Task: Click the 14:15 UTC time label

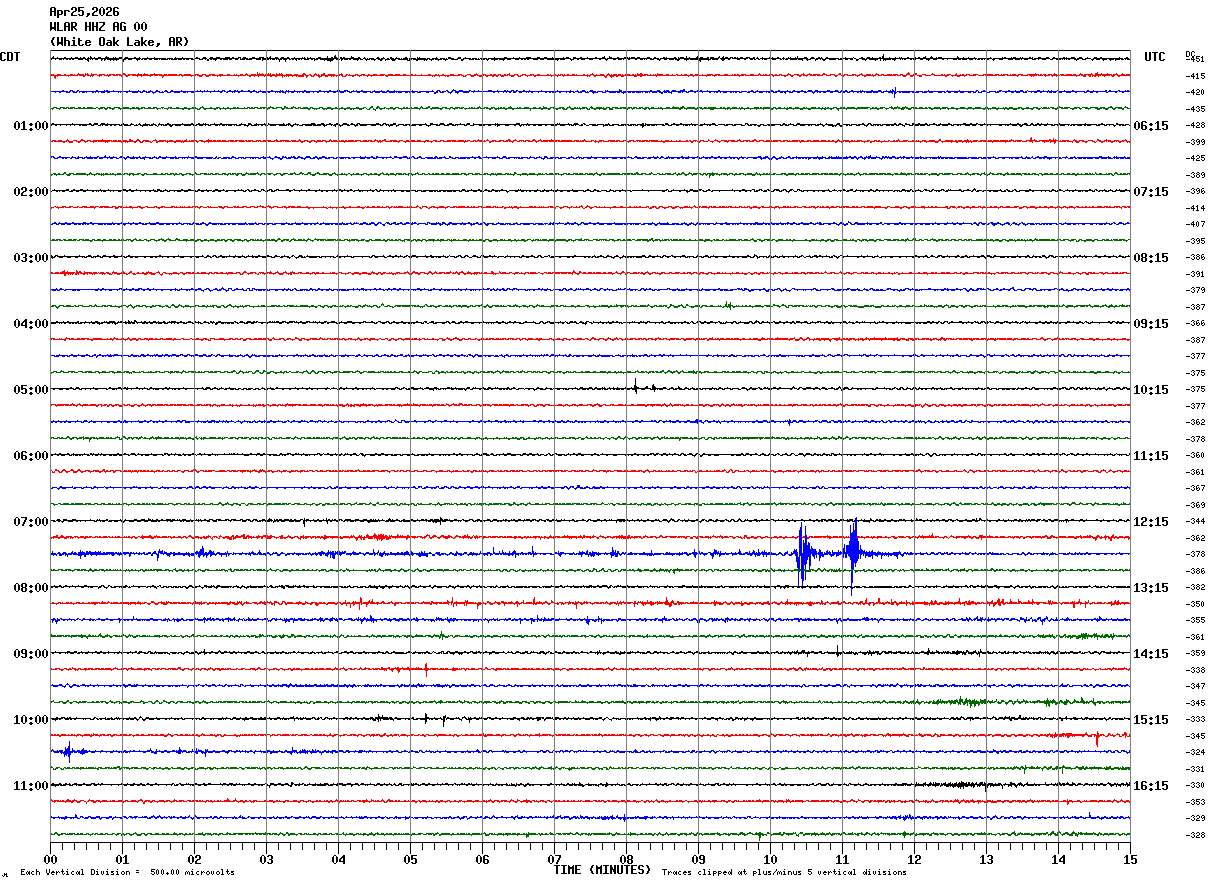Action: 1151,654
